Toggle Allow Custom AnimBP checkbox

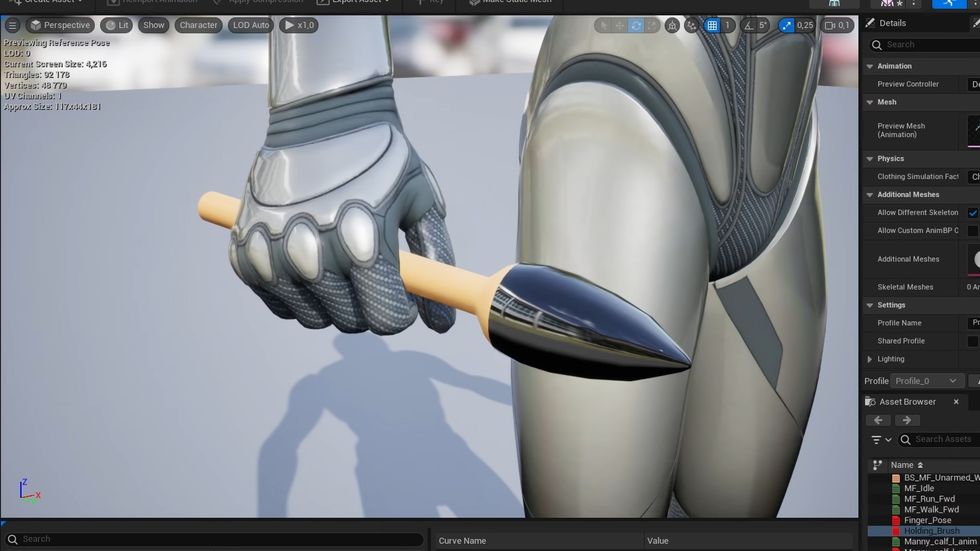click(x=973, y=231)
